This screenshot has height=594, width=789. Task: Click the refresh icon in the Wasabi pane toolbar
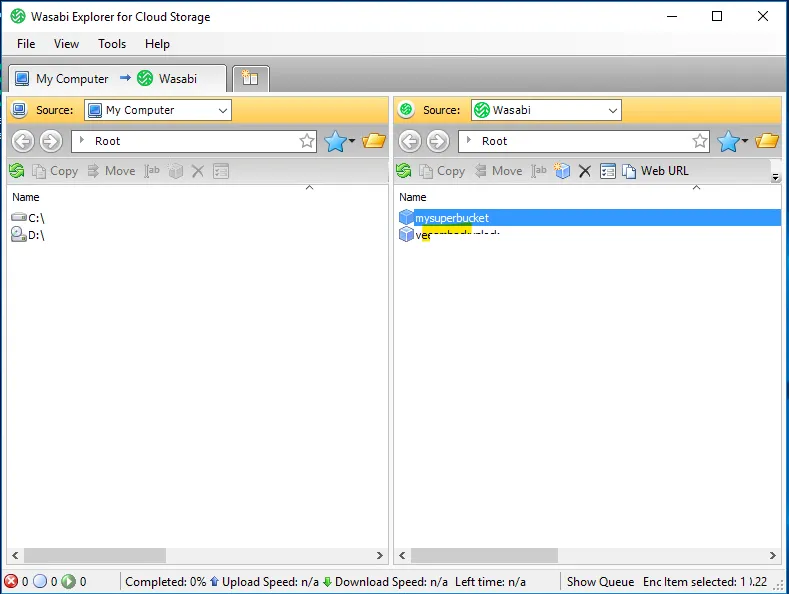point(404,171)
